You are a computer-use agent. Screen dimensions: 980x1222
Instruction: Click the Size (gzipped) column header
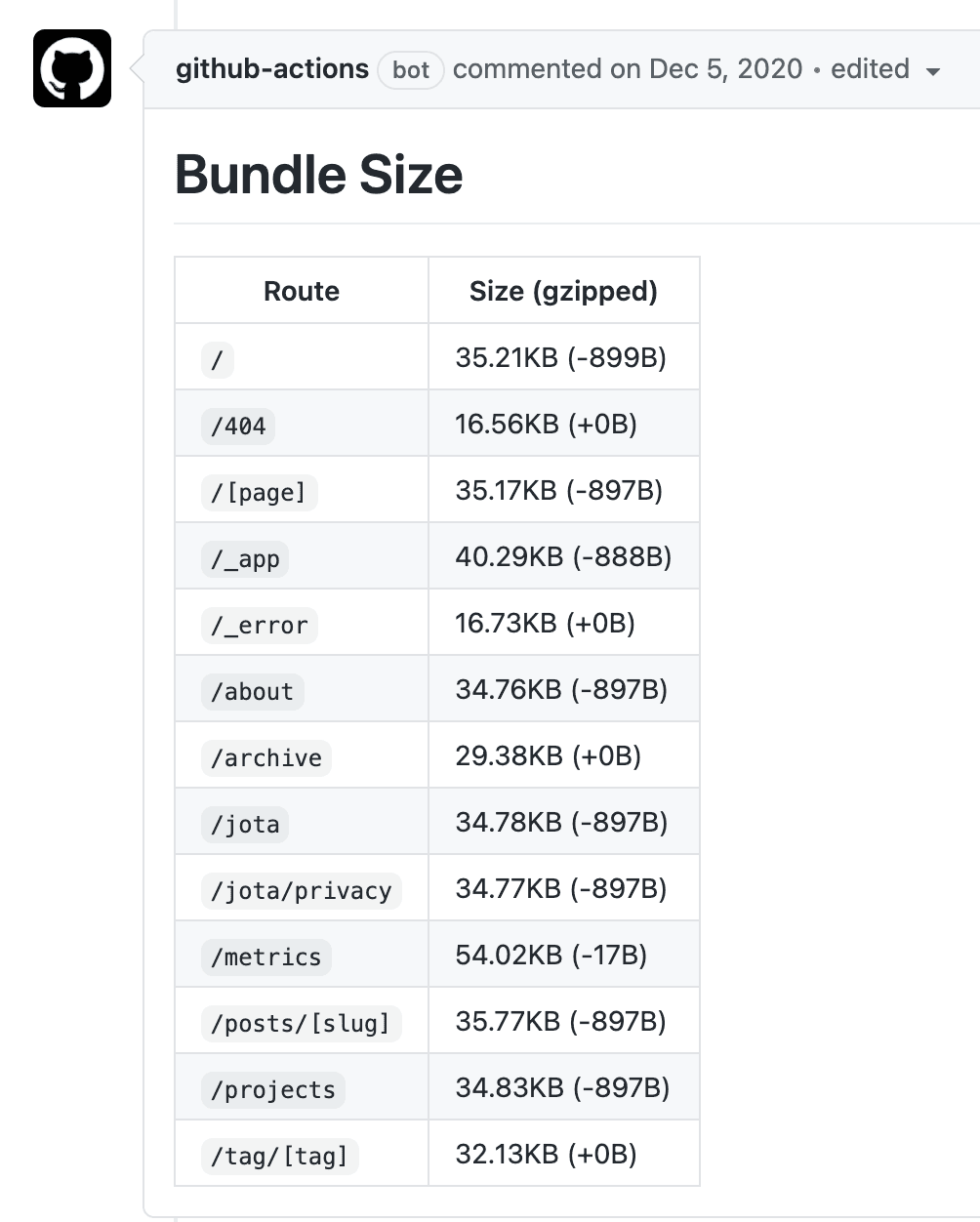563,291
